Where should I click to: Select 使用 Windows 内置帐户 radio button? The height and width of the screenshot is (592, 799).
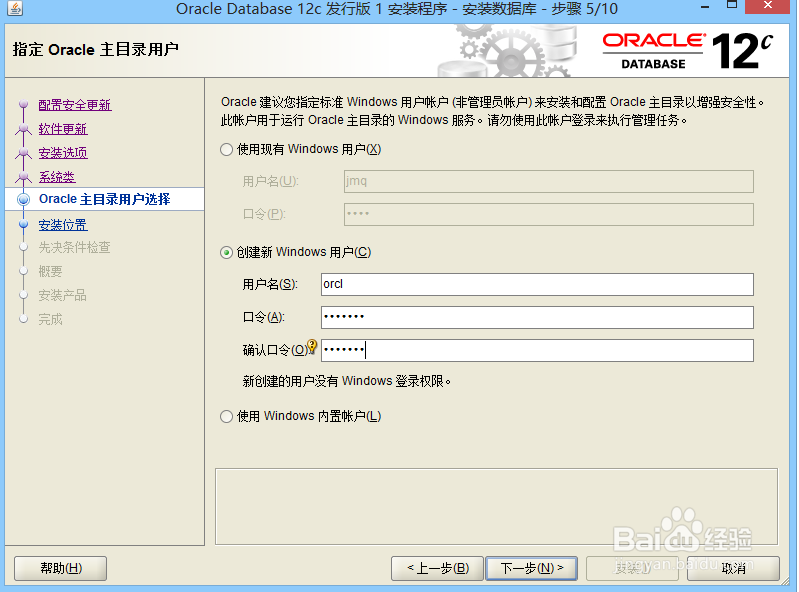coord(226,417)
